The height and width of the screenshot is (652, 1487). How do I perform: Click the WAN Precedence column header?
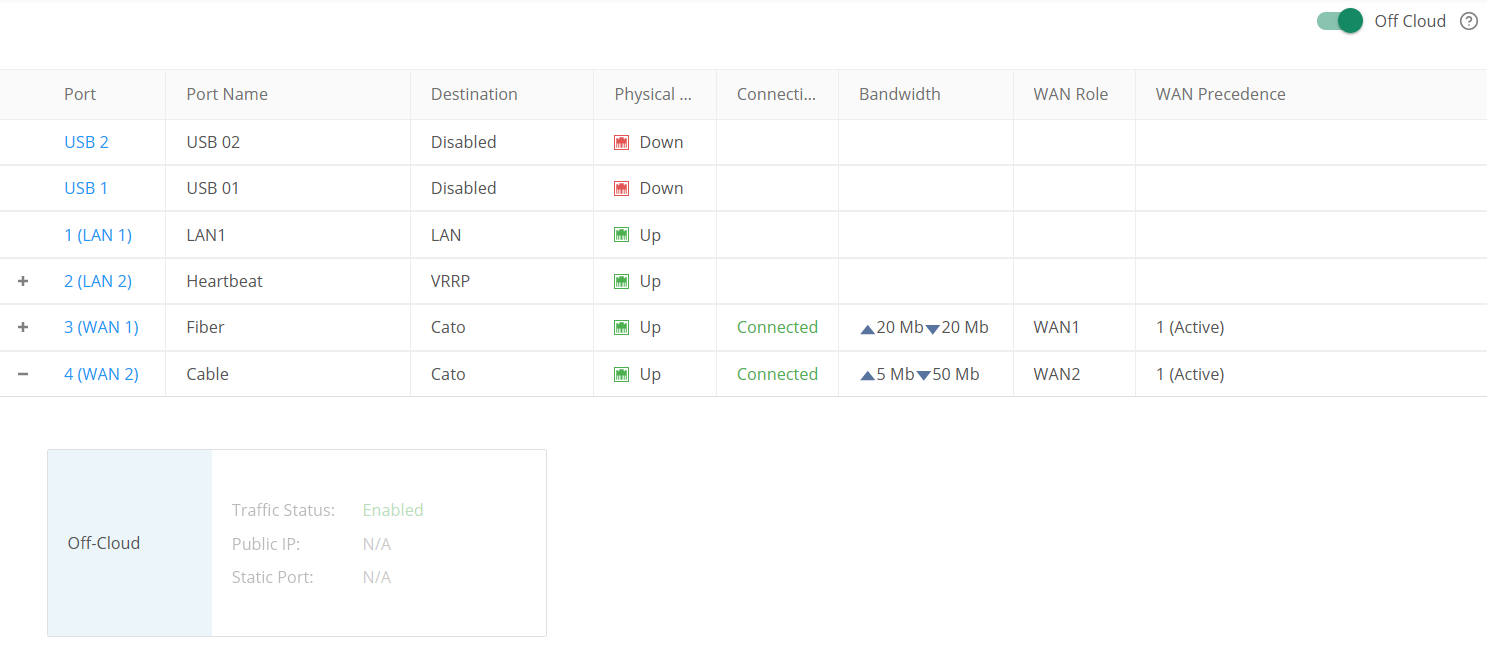[x=1220, y=94]
